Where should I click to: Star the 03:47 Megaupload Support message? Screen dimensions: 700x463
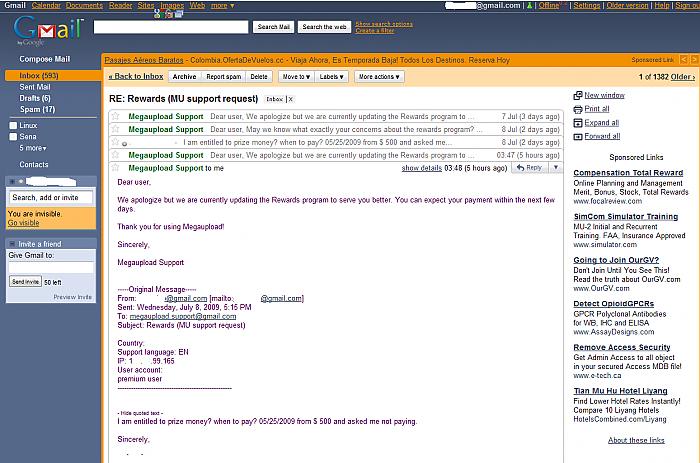coord(116,155)
